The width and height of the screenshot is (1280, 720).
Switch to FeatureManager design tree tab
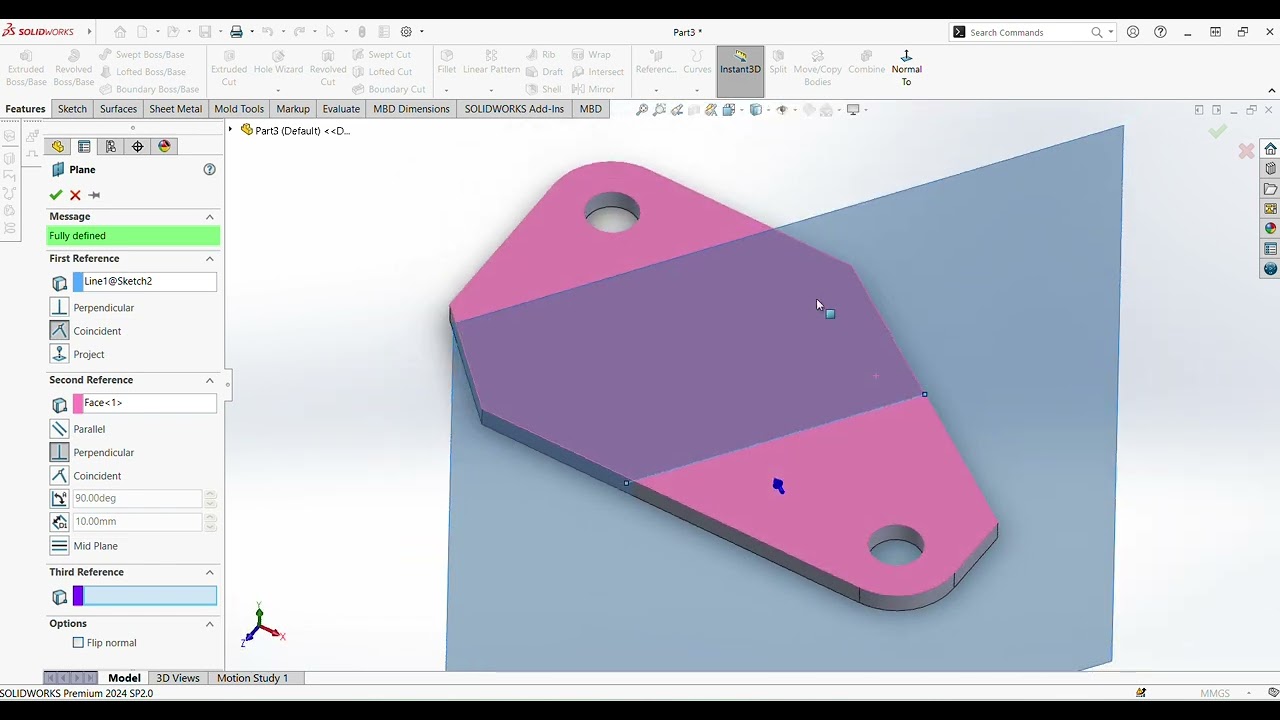point(58,147)
